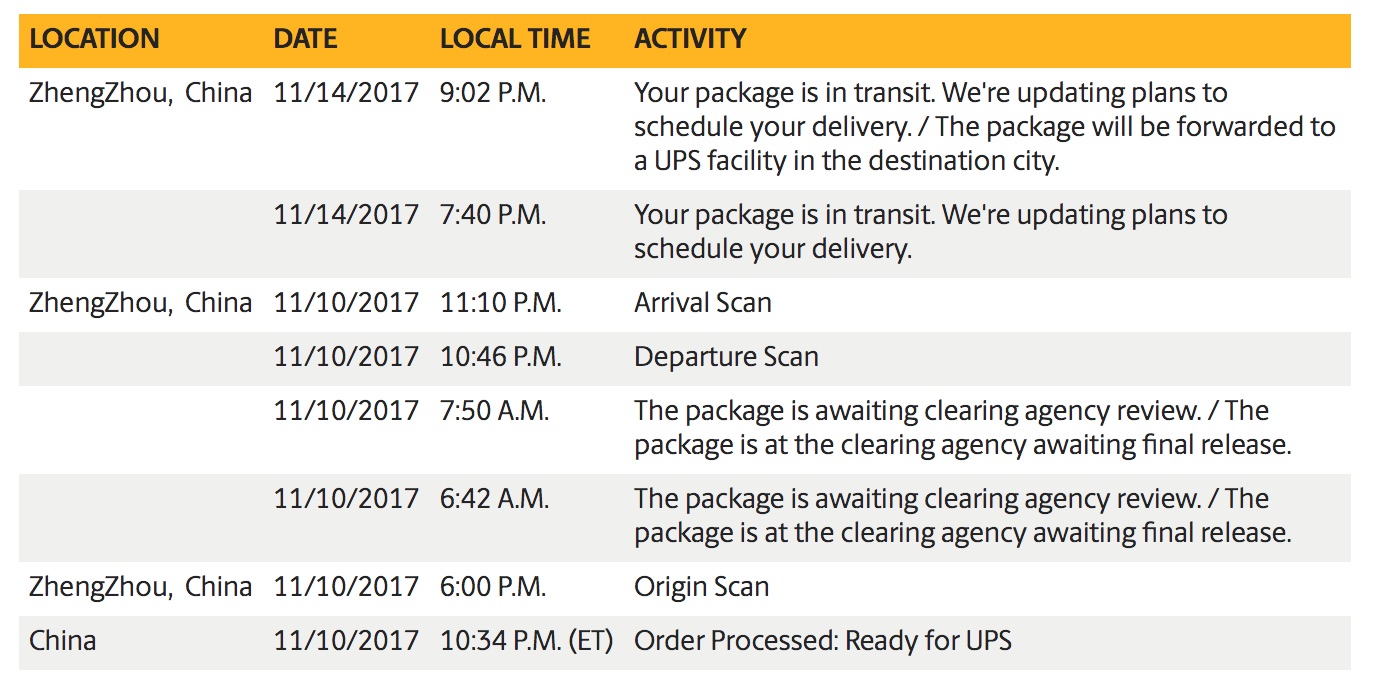Select the 10:46 P.M. time cell
1376x700 pixels.
501,357
